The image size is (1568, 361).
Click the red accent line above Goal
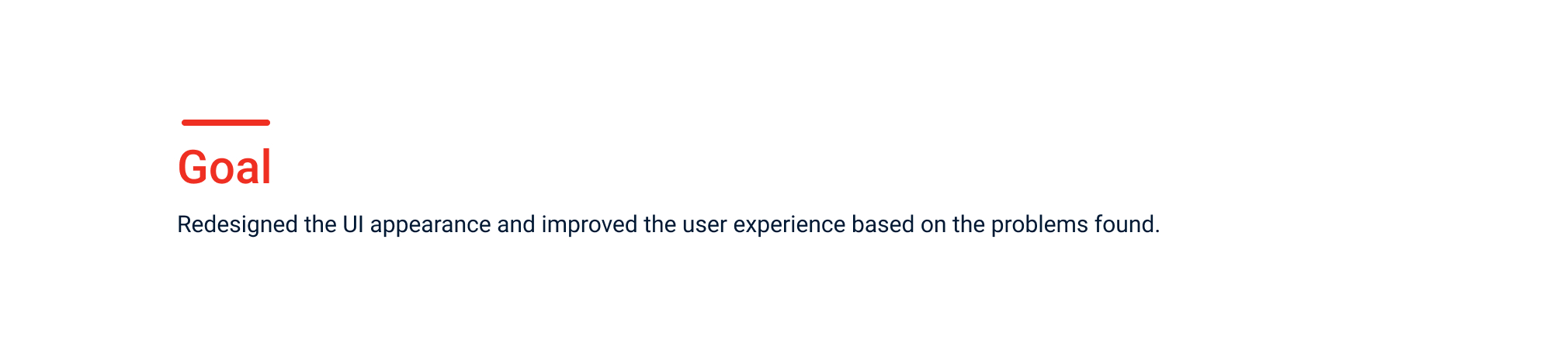coord(225,123)
